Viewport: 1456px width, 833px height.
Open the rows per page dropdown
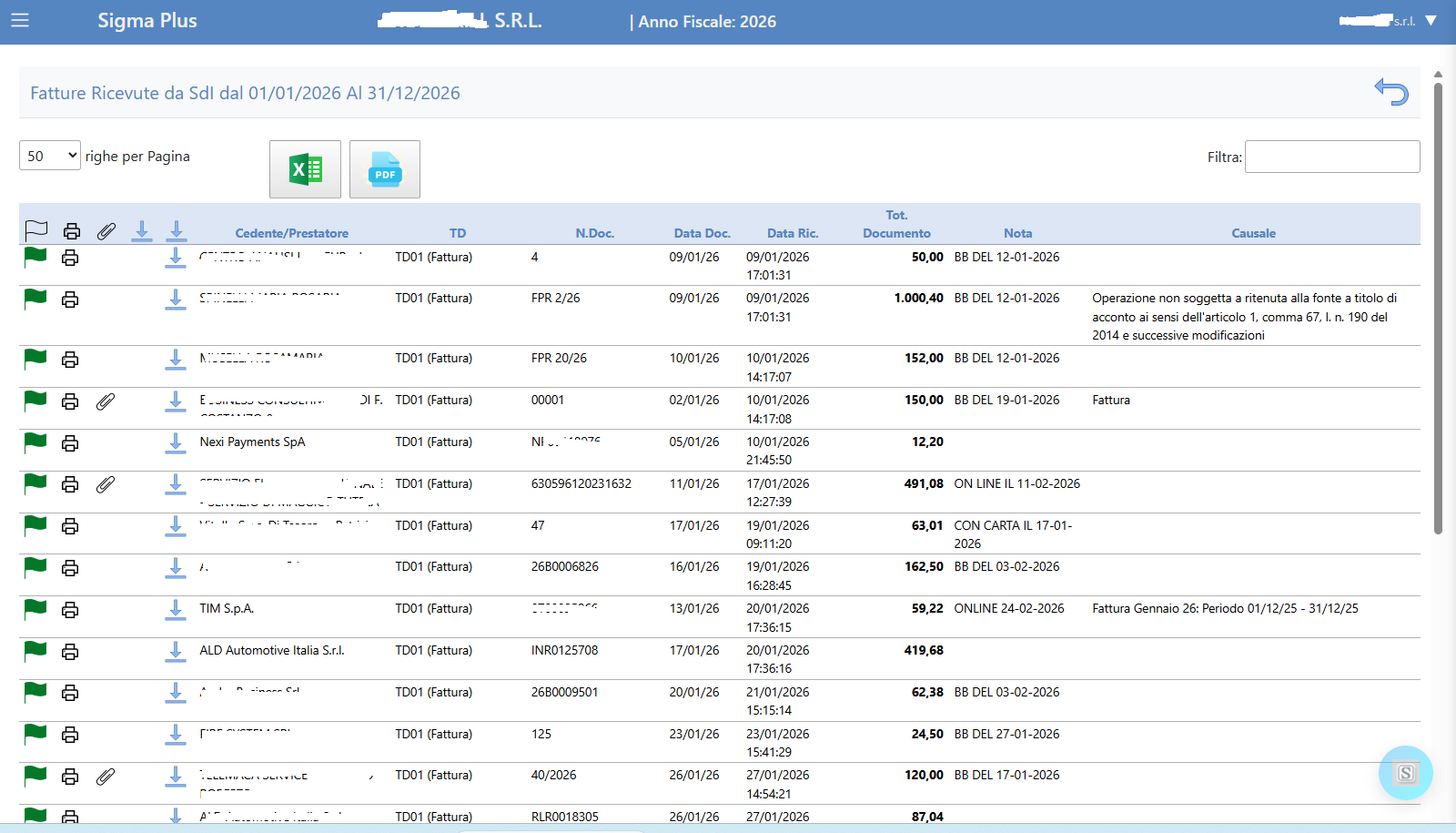50,156
